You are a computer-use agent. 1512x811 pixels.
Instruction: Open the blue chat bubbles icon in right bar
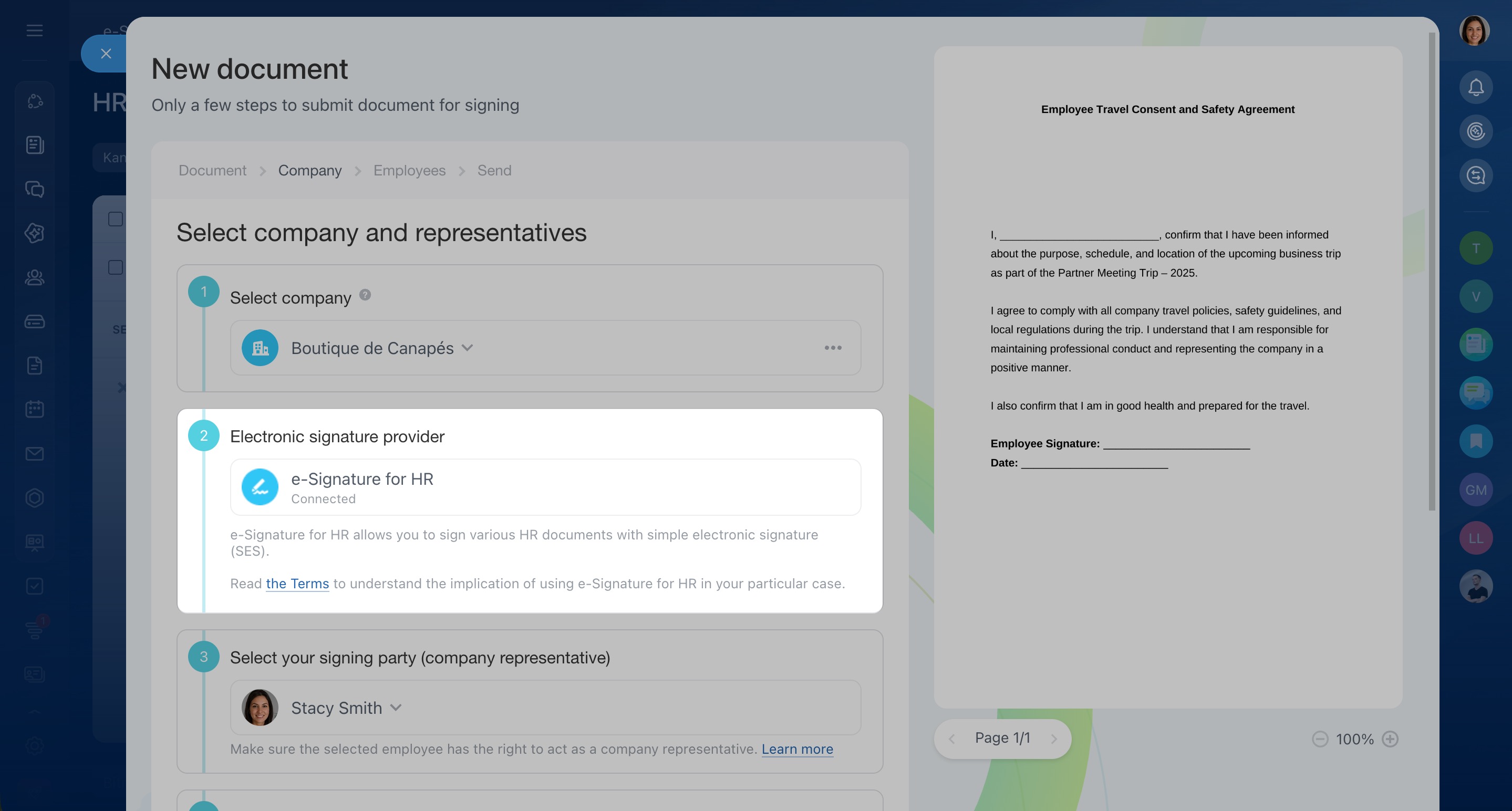click(x=1476, y=392)
